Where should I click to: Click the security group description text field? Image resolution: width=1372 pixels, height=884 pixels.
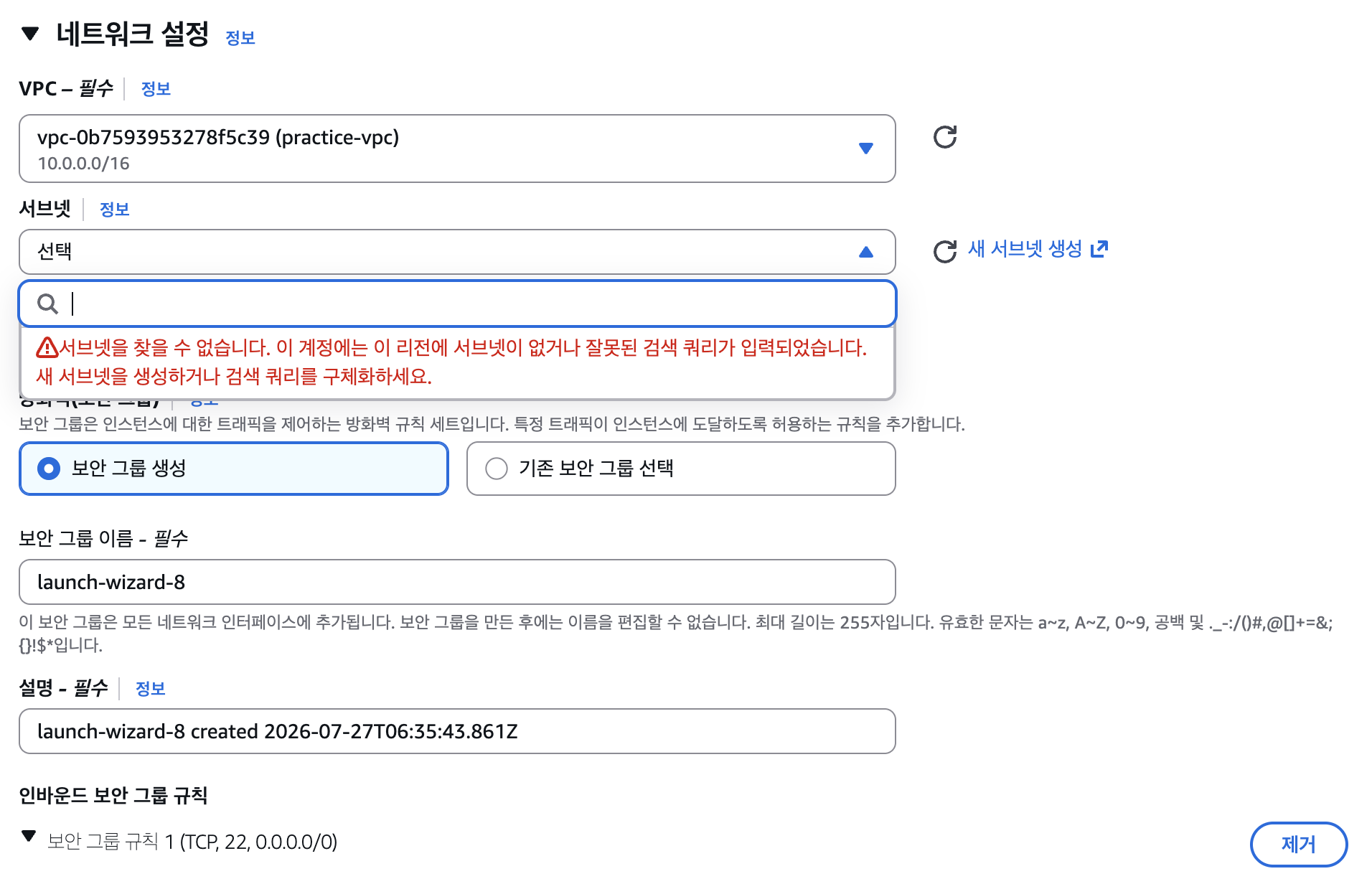click(x=457, y=731)
